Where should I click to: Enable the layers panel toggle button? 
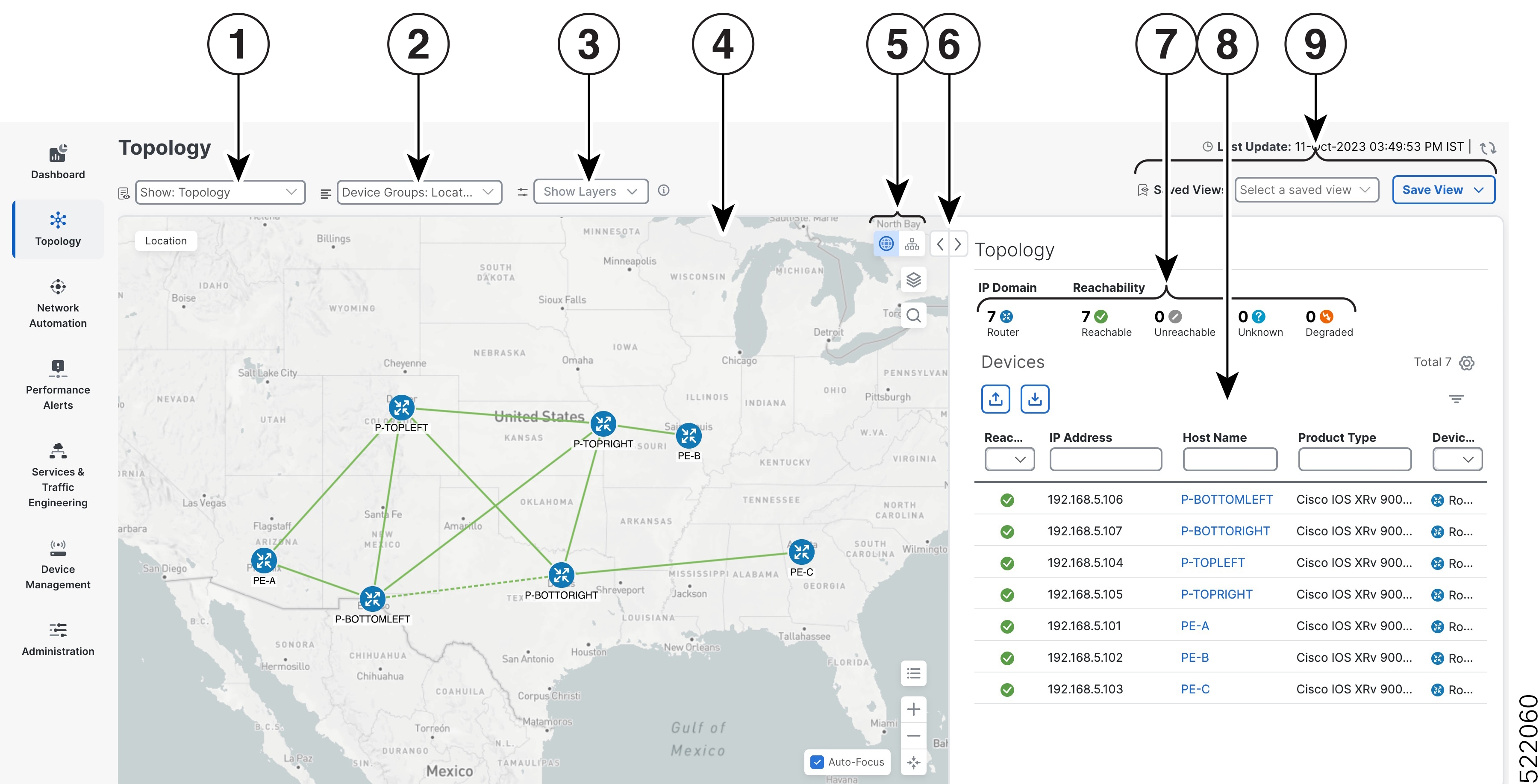[912, 280]
